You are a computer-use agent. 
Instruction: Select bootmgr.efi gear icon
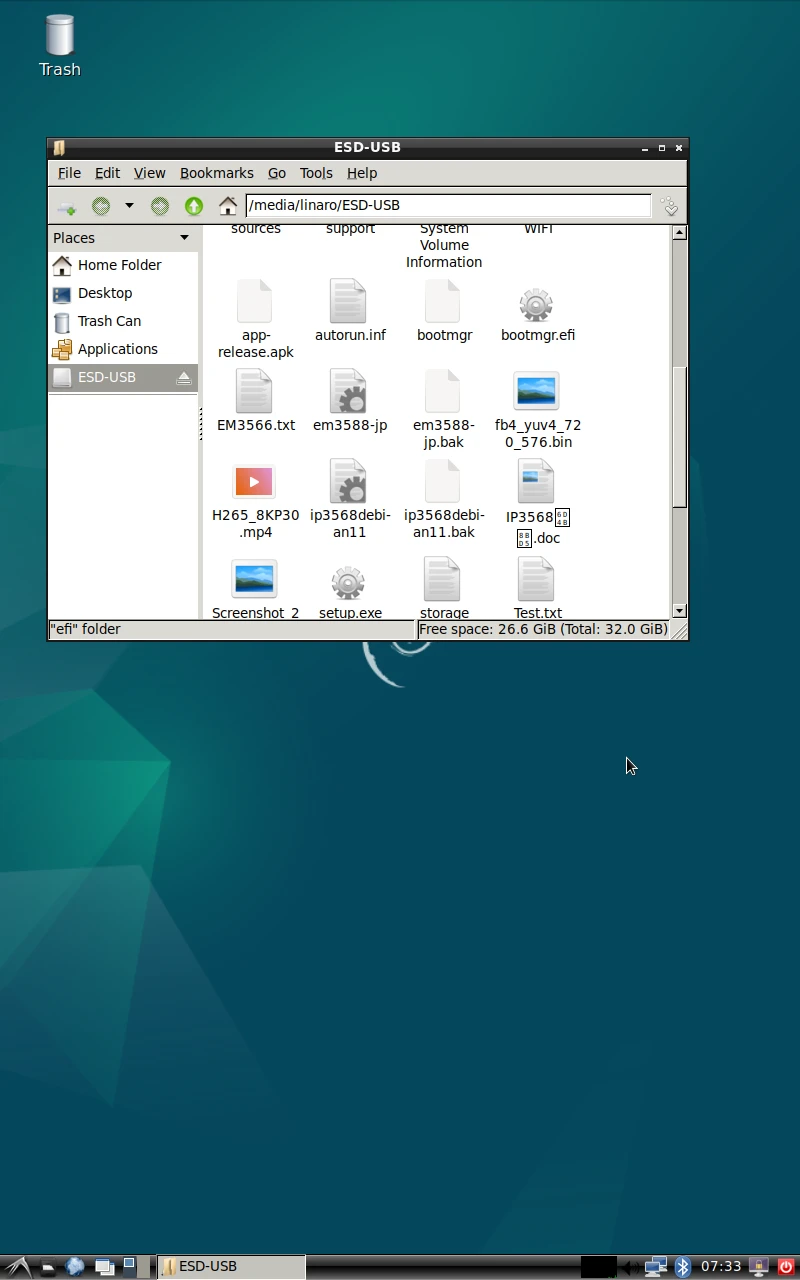pyautogui.click(x=536, y=304)
